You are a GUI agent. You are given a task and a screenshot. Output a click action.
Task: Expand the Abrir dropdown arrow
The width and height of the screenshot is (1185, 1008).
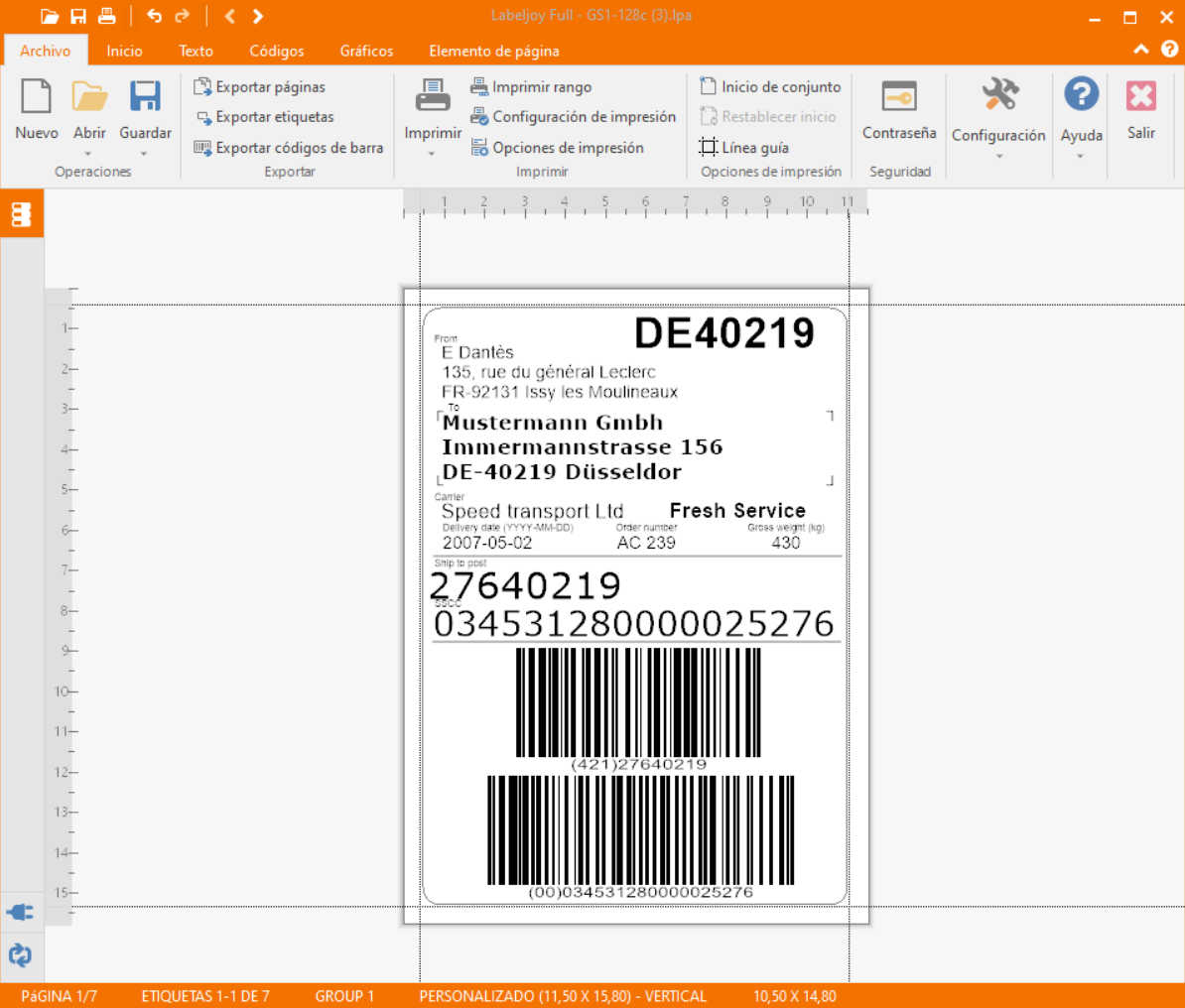[88, 154]
